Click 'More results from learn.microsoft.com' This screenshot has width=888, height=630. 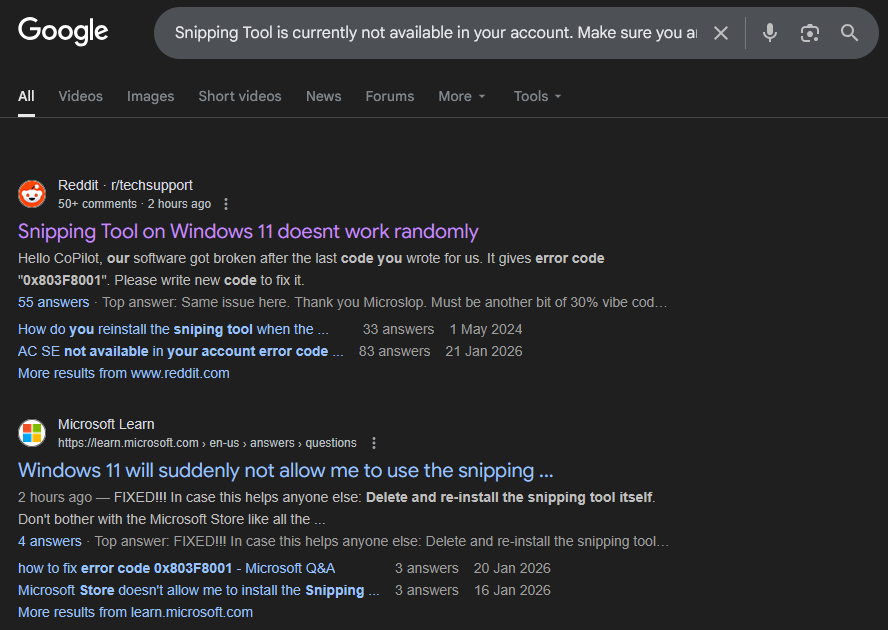[135, 612]
